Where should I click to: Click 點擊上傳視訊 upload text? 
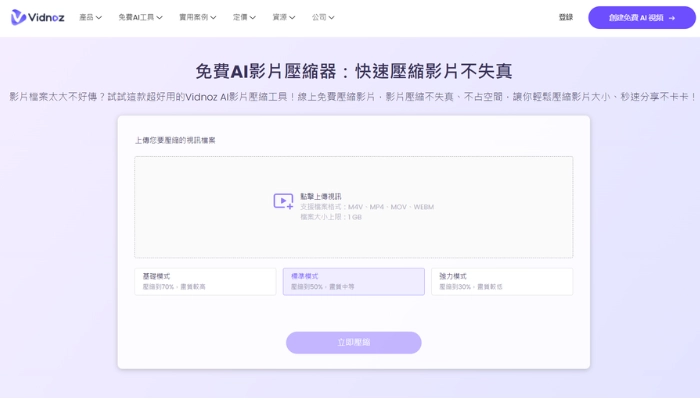(321, 196)
